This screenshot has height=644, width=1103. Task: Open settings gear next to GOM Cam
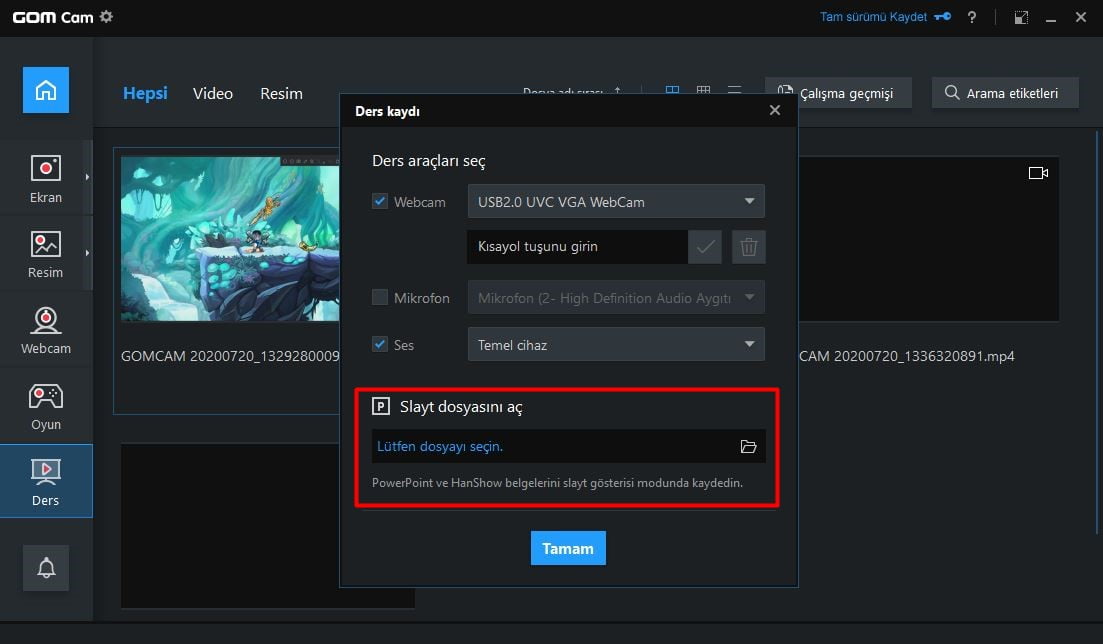[x=107, y=17]
